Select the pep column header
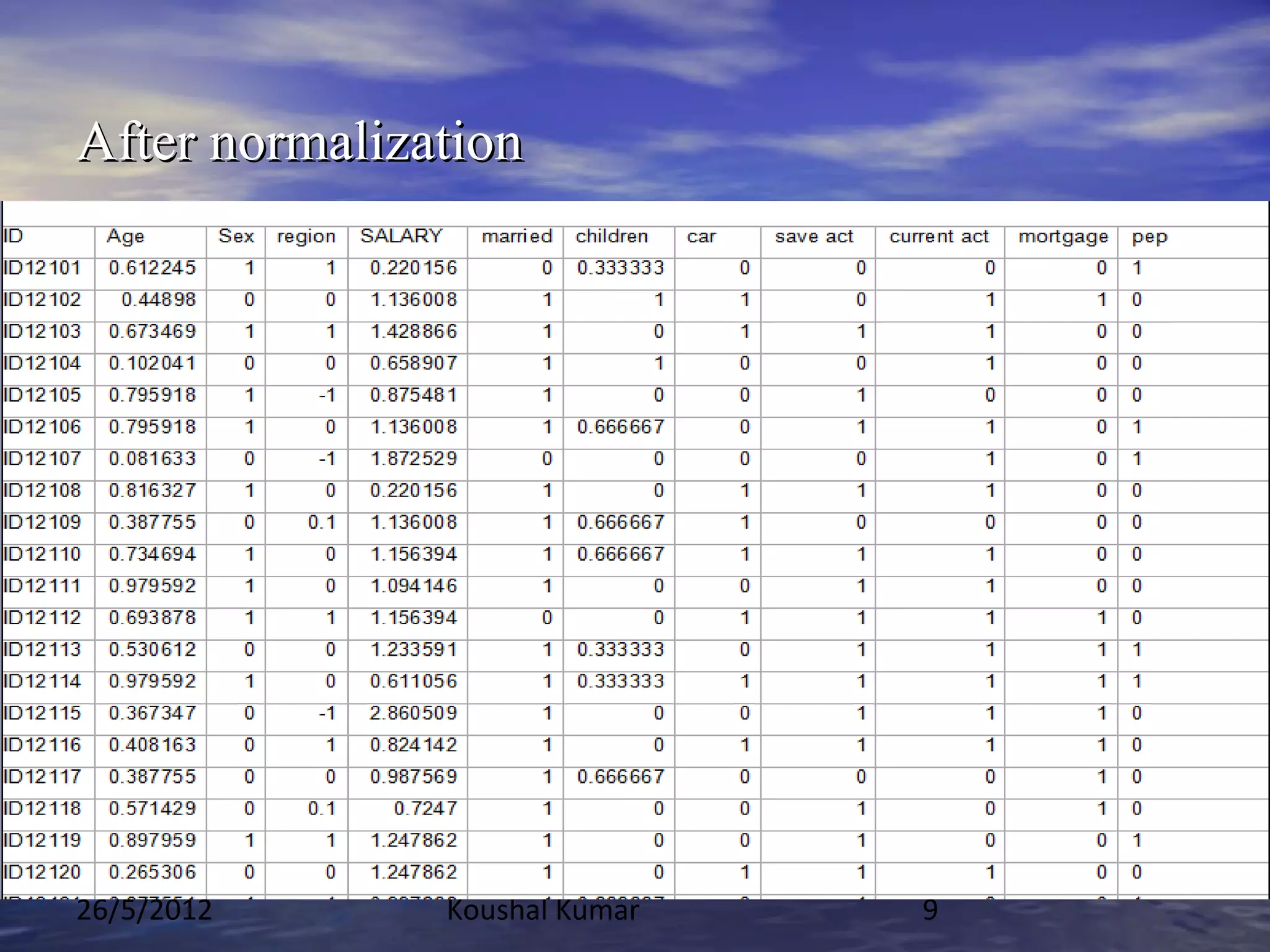Screen dimensions: 1270x952 coord(1150,238)
